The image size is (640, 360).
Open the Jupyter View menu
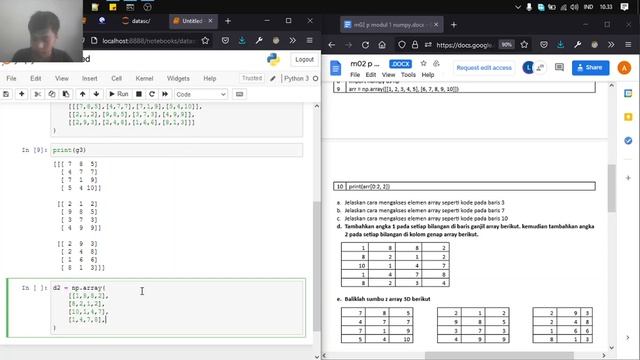point(62,78)
